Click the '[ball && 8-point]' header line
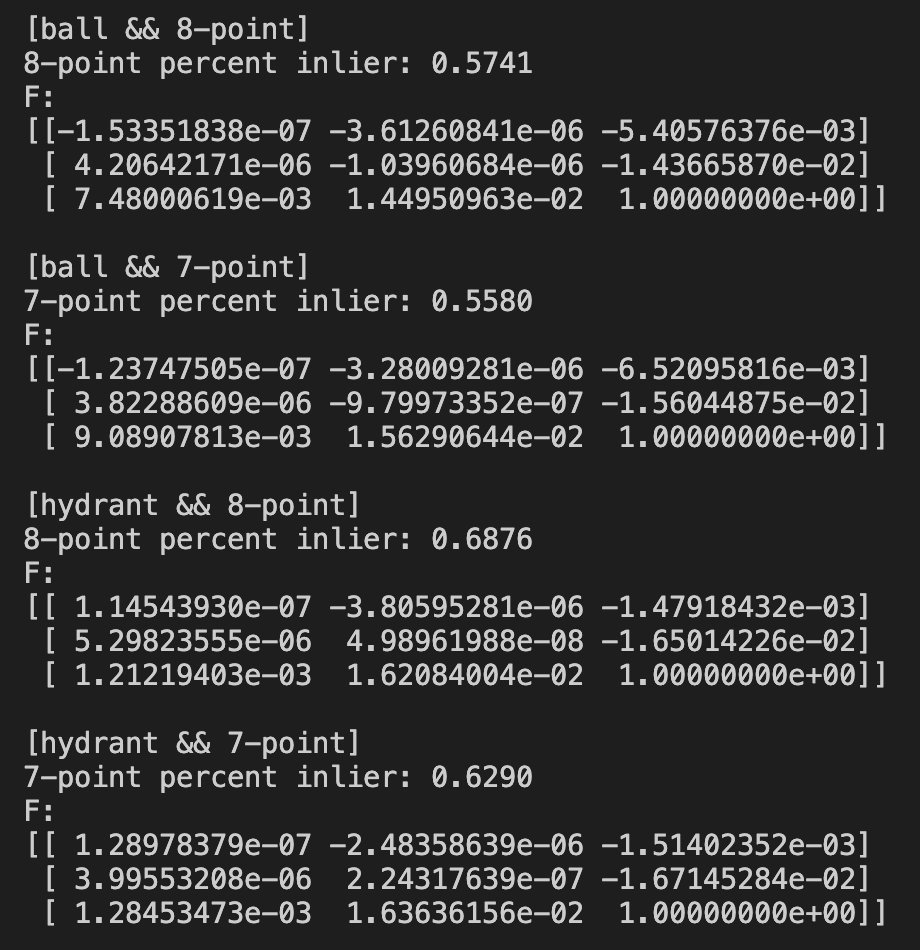 tap(168, 29)
